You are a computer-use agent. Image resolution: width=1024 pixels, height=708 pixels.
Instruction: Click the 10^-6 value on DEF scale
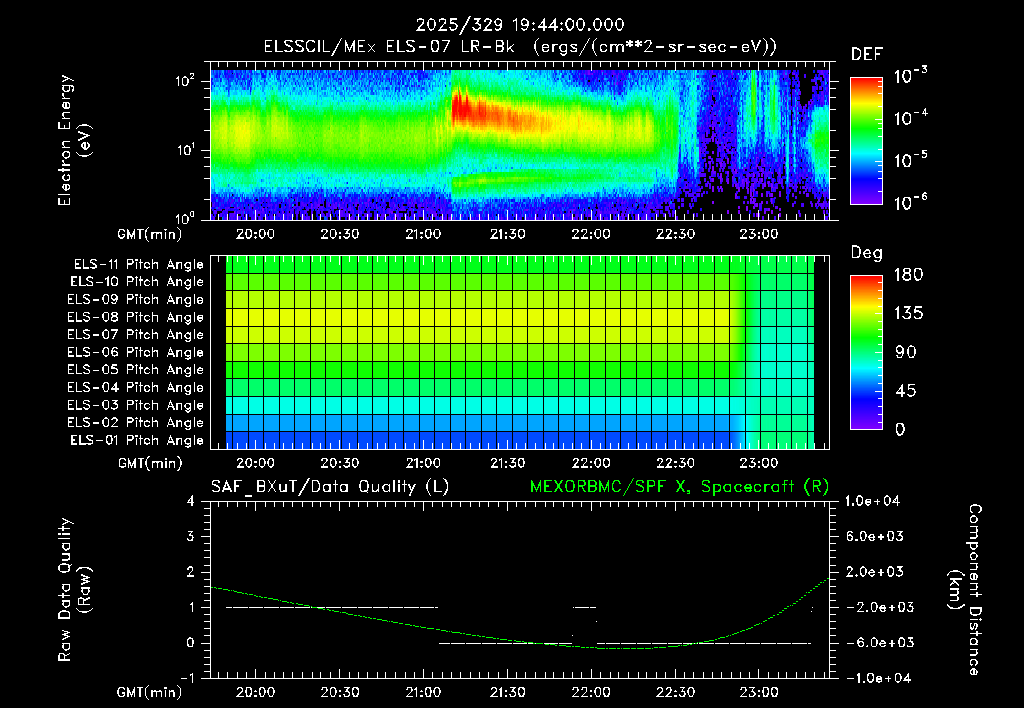tap(910, 202)
